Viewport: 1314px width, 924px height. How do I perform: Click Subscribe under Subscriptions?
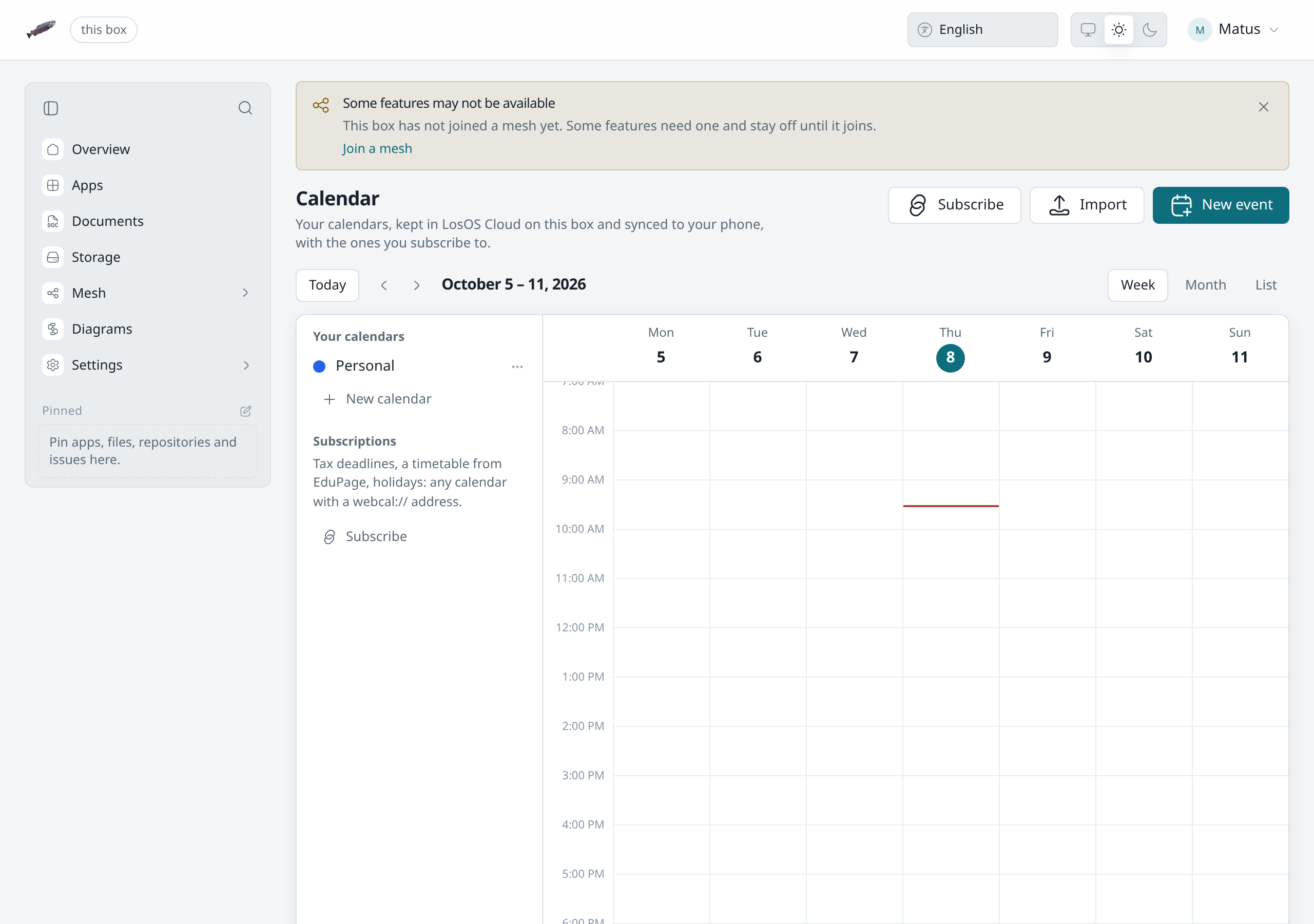366,536
